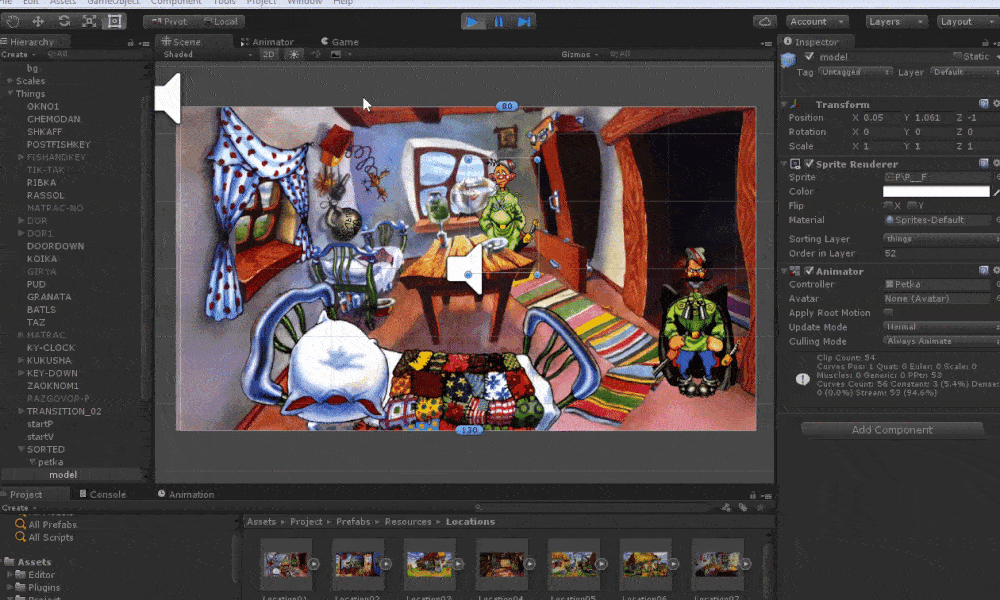The height and width of the screenshot is (600, 1000).
Task: Click the Order in Layer field
Action: 941,253
